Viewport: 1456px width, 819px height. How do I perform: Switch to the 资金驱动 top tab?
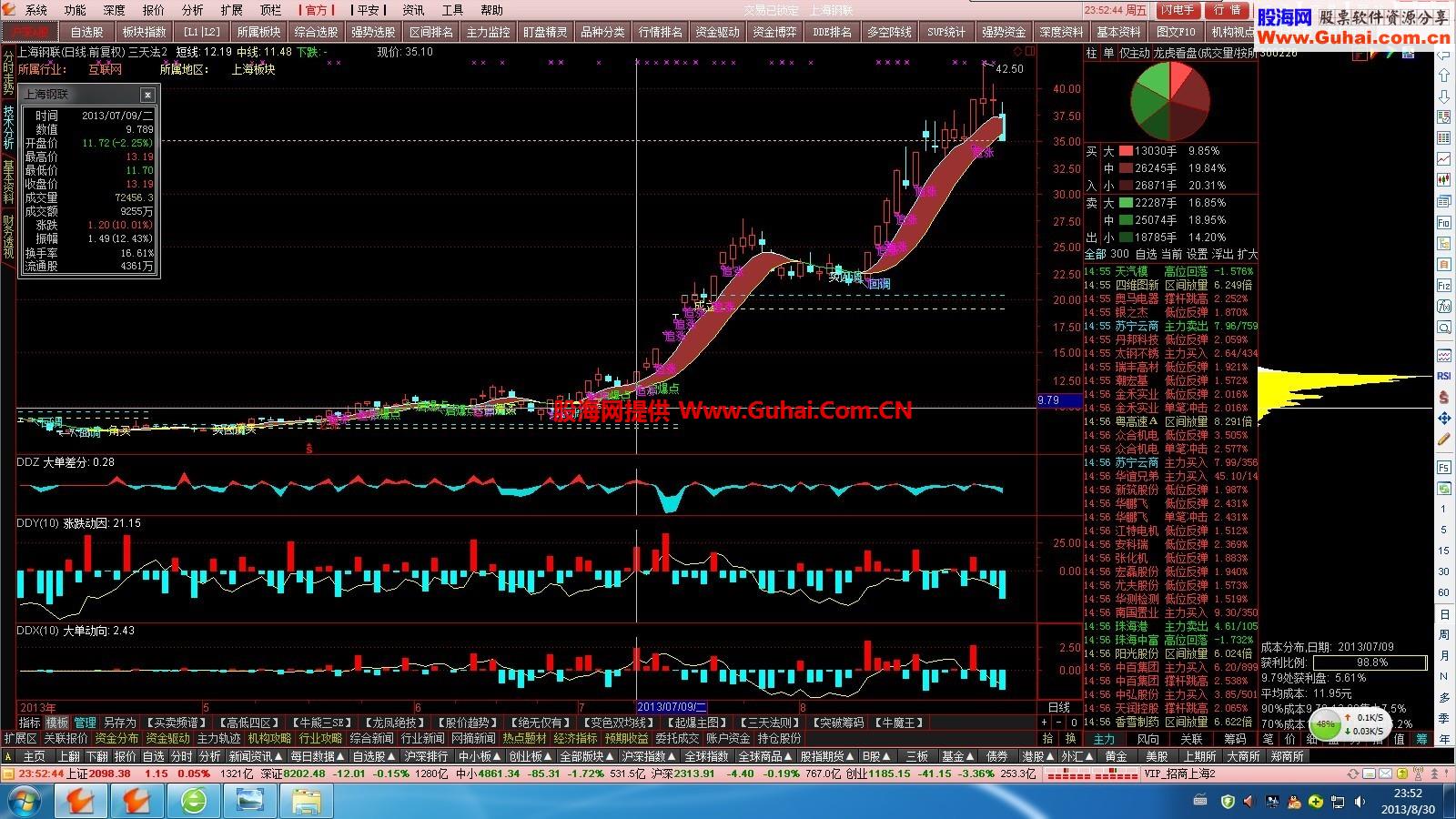point(717,32)
